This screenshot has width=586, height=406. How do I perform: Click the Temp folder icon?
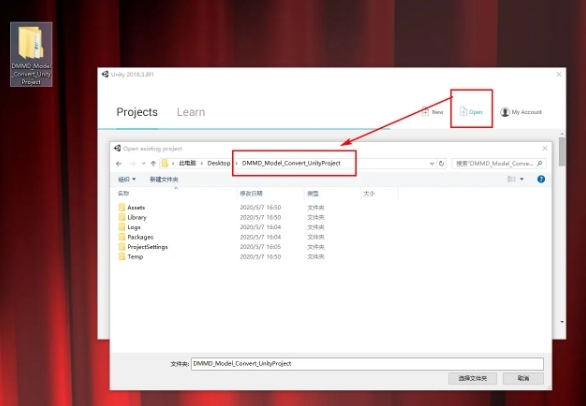click(x=122, y=257)
